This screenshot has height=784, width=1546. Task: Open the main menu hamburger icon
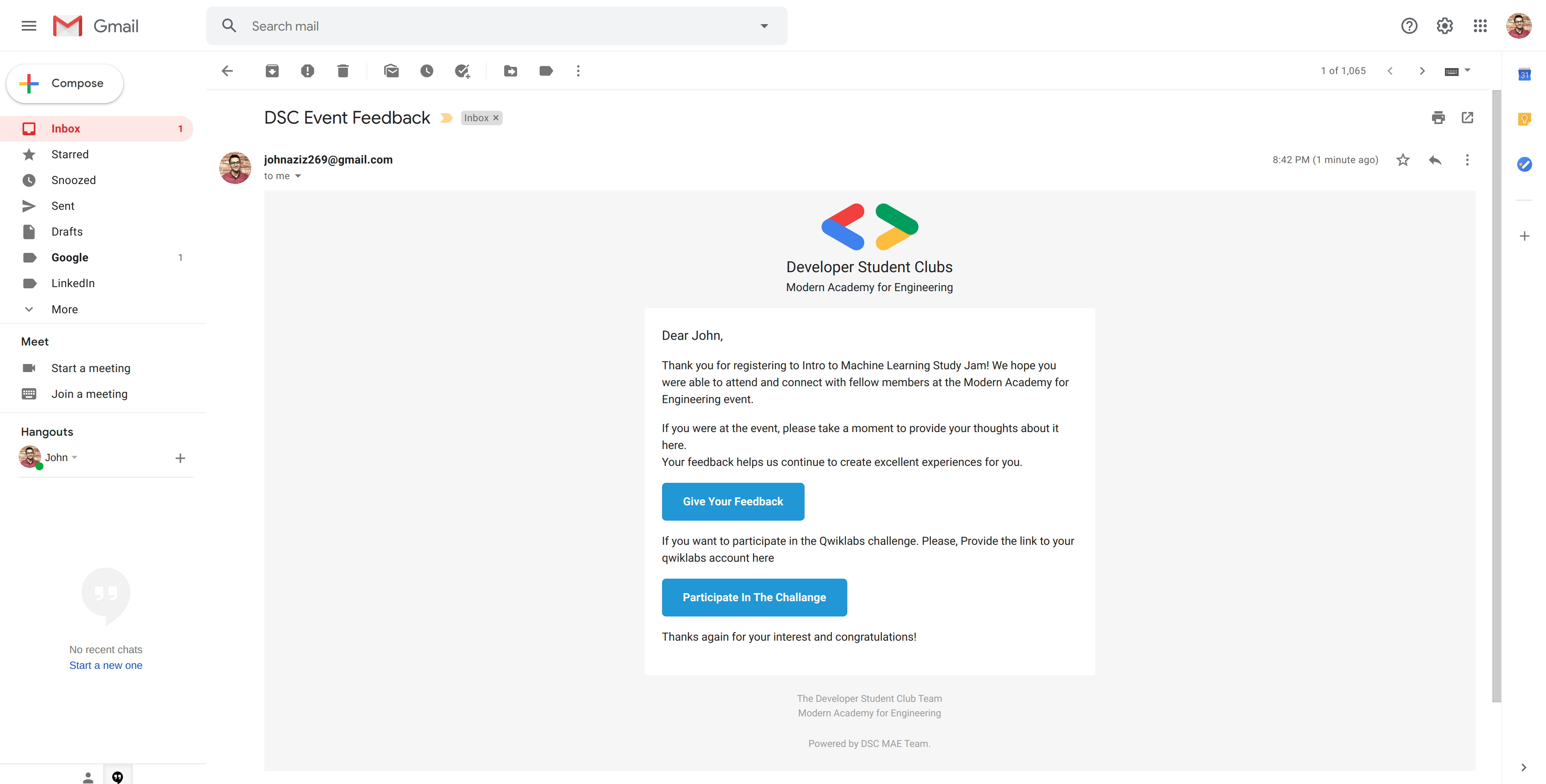tap(29, 26)
